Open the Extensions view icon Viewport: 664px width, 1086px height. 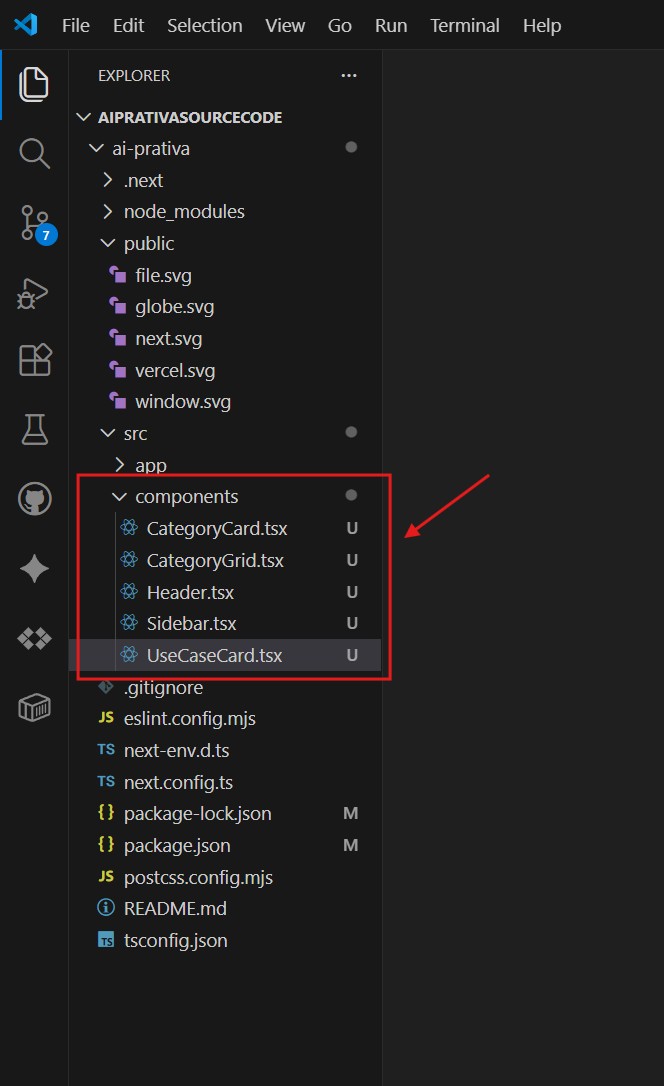pyautogui.click(x=34, y=360)
